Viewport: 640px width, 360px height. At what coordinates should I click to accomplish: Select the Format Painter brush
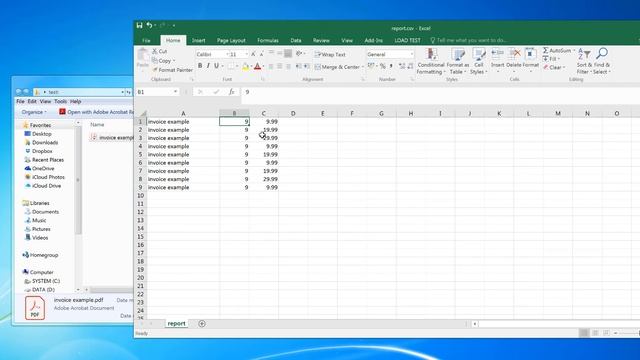(172, 70)
